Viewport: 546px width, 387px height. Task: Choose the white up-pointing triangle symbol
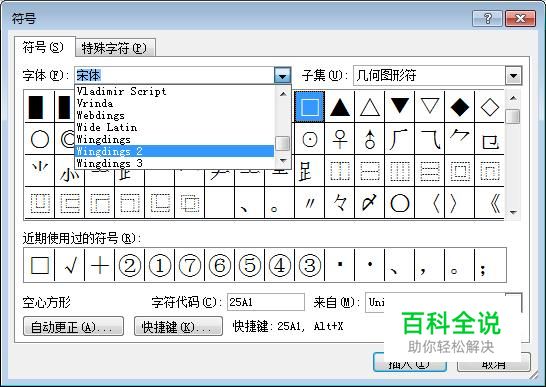(369, 107)
